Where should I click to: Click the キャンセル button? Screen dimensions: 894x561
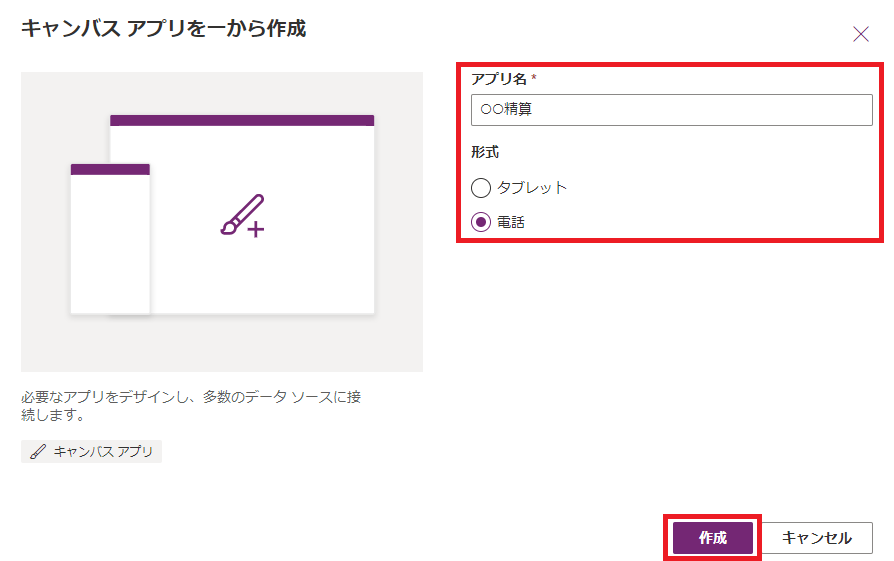816,538
